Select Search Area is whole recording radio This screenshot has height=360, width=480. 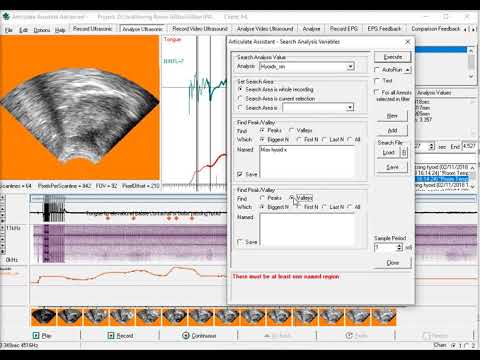240,89
